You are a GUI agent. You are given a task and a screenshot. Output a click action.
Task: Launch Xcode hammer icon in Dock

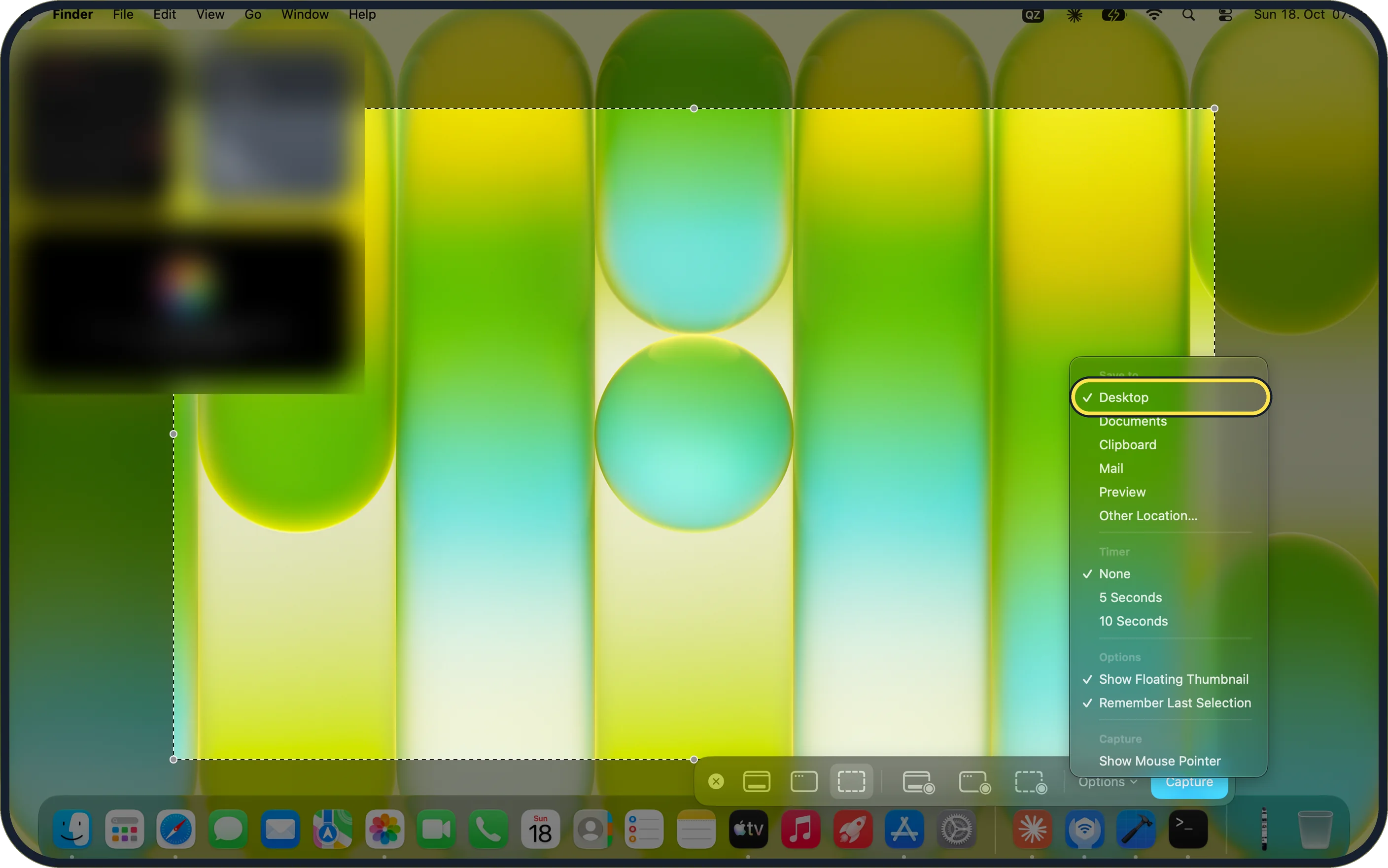pyautogui.click(x=1136, y=829)
